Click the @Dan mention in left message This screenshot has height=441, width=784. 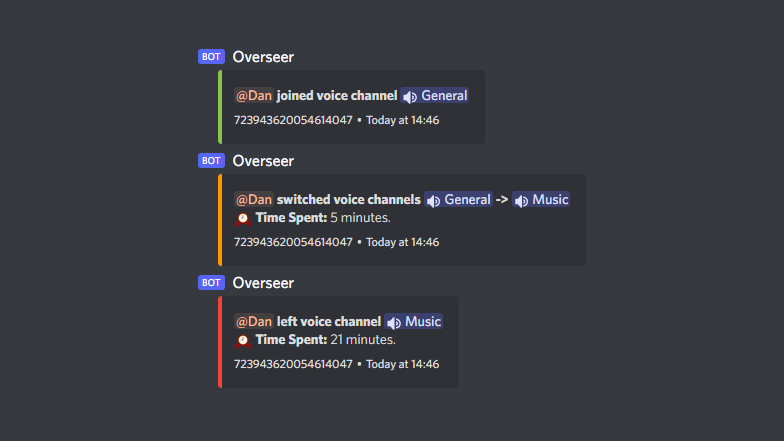point(254,322)
